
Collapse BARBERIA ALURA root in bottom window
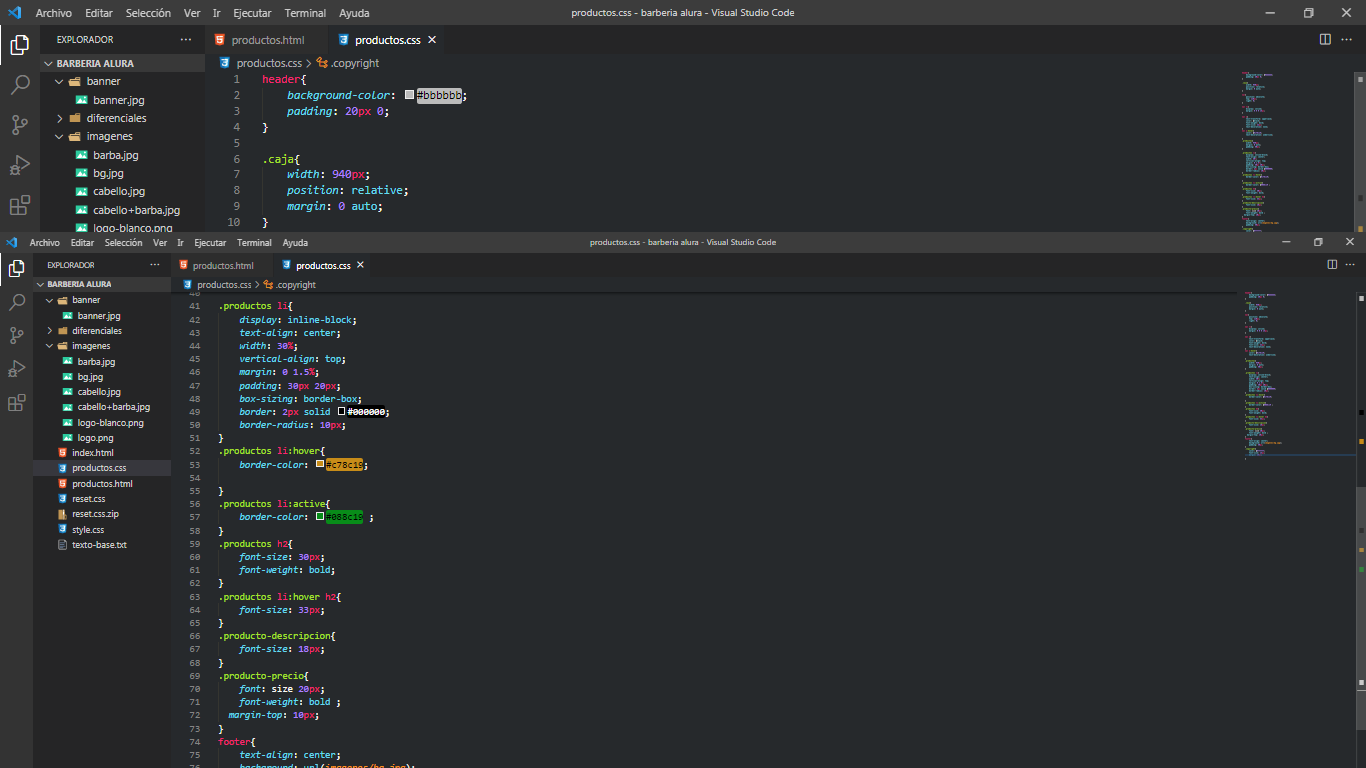tap(40, 284)
